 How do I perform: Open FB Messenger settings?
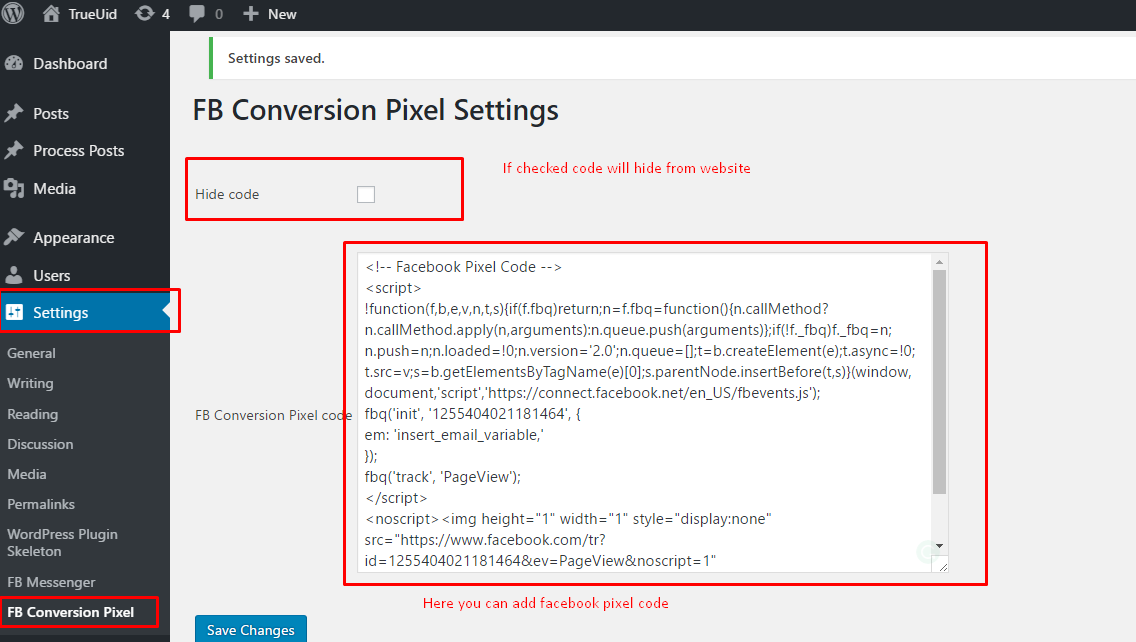tap(51, 582)
